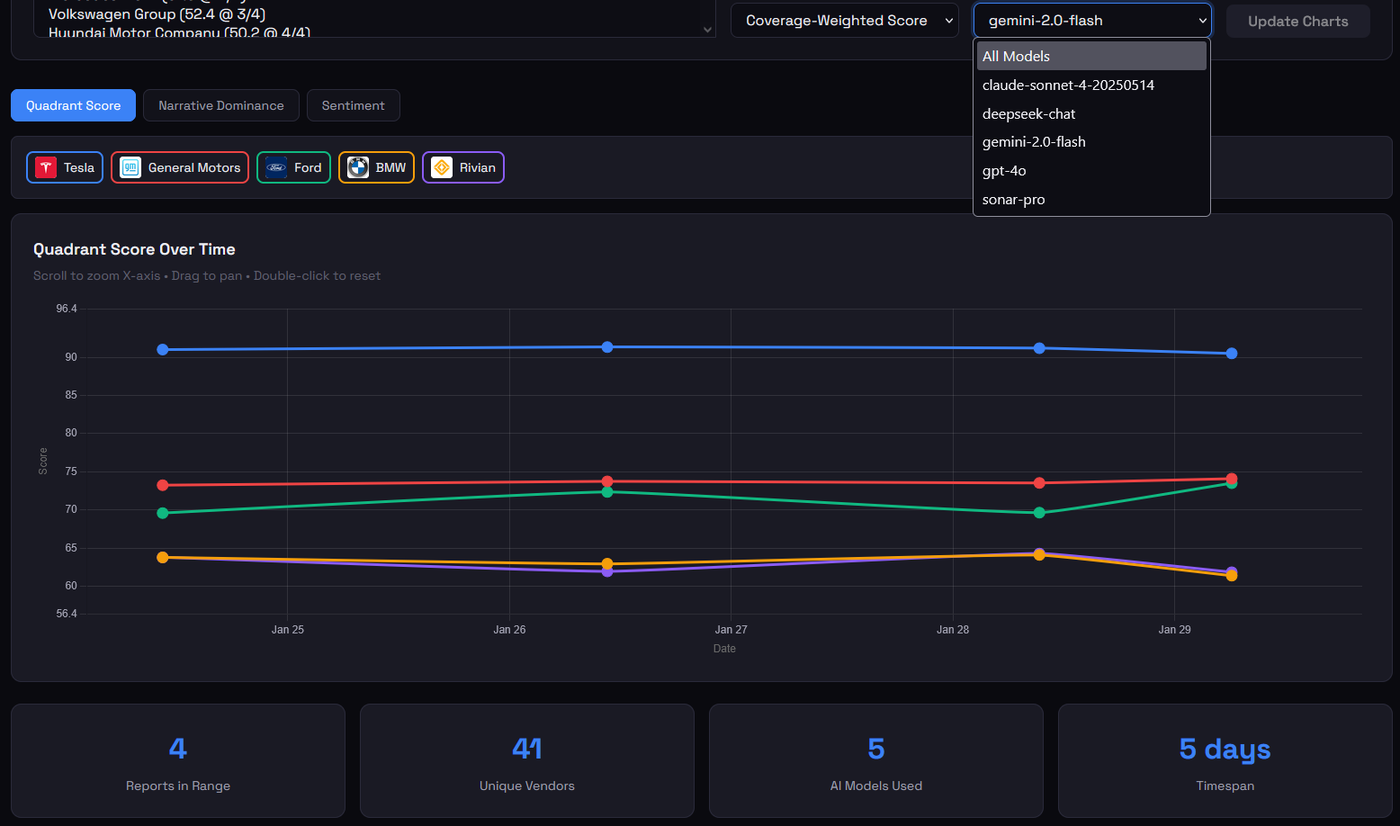Toggle the Ford vendor chip
This screenshot has width=1400, height=826.
(294, 168)
